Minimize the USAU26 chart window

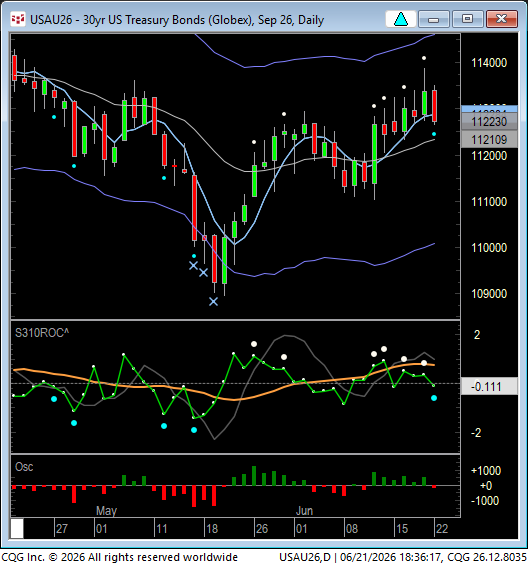(x=434, y=19)
